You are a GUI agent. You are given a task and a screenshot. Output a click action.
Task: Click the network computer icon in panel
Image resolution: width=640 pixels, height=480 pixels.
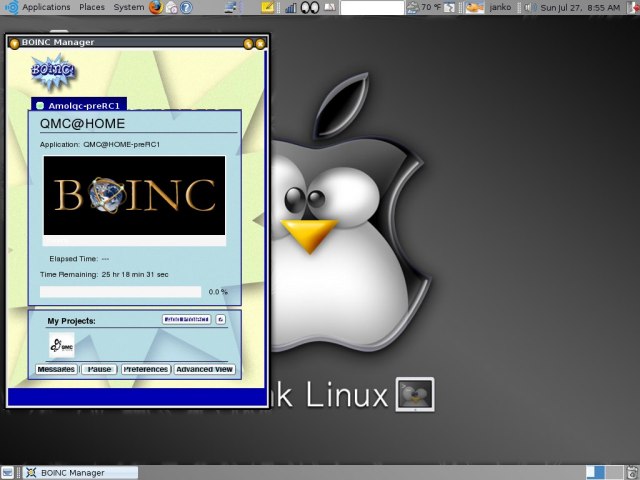click(232, 7)
